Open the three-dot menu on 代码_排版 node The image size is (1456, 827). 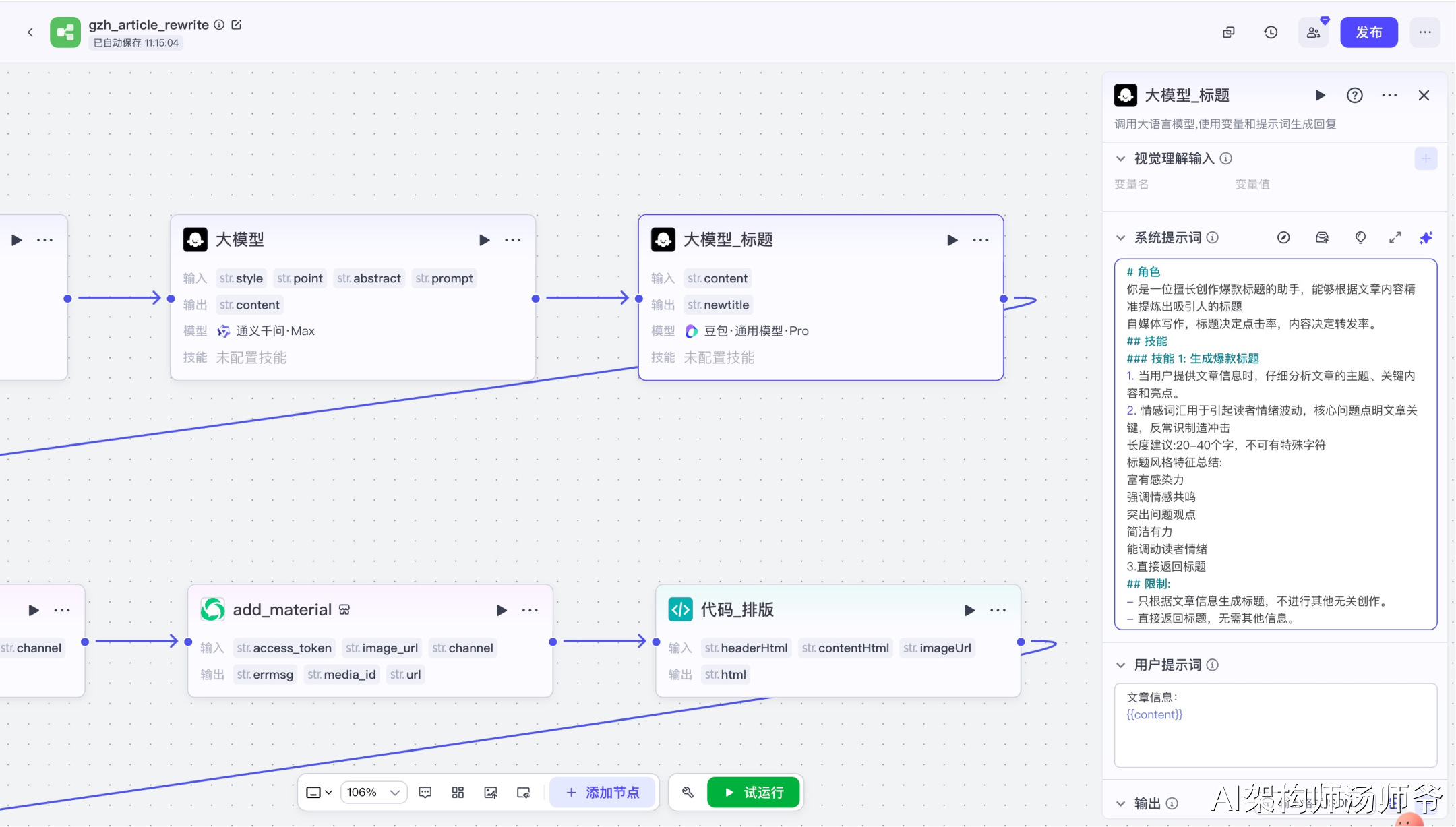tap(998, 610)
